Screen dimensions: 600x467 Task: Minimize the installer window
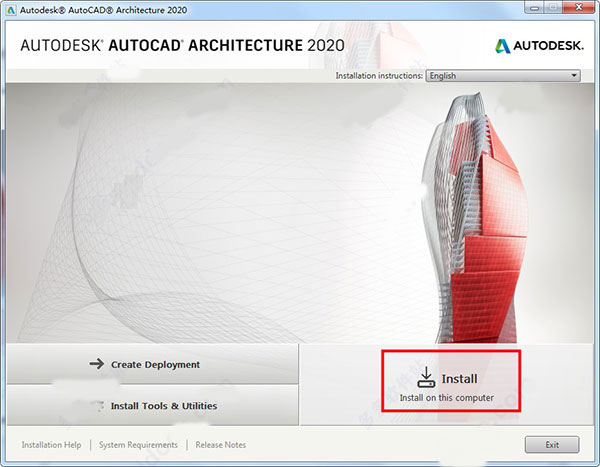click(535, 7)
